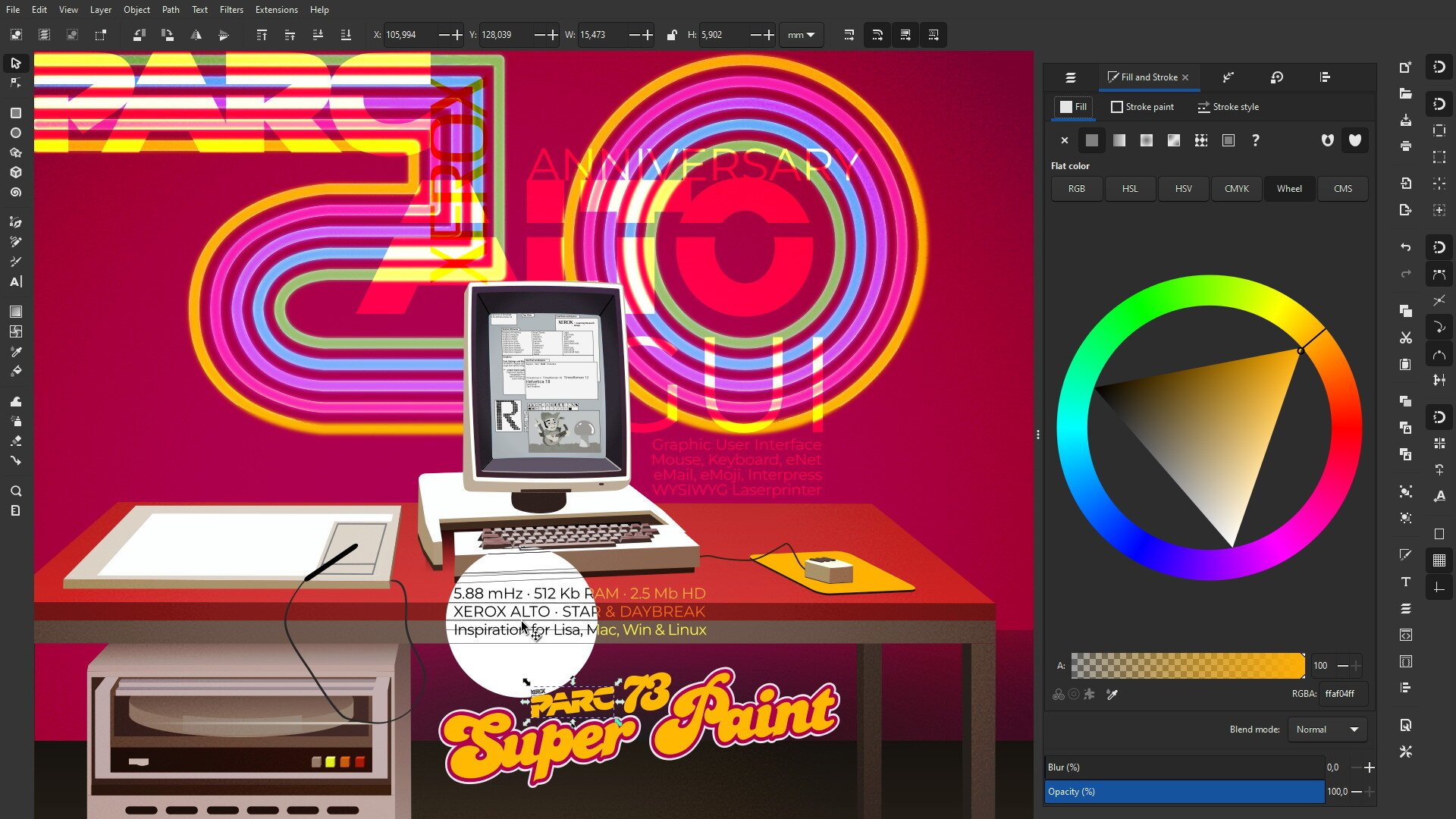Screen dimensions: 1456x819
Task: Choose linear gradient fill type
Action: 1119,140
